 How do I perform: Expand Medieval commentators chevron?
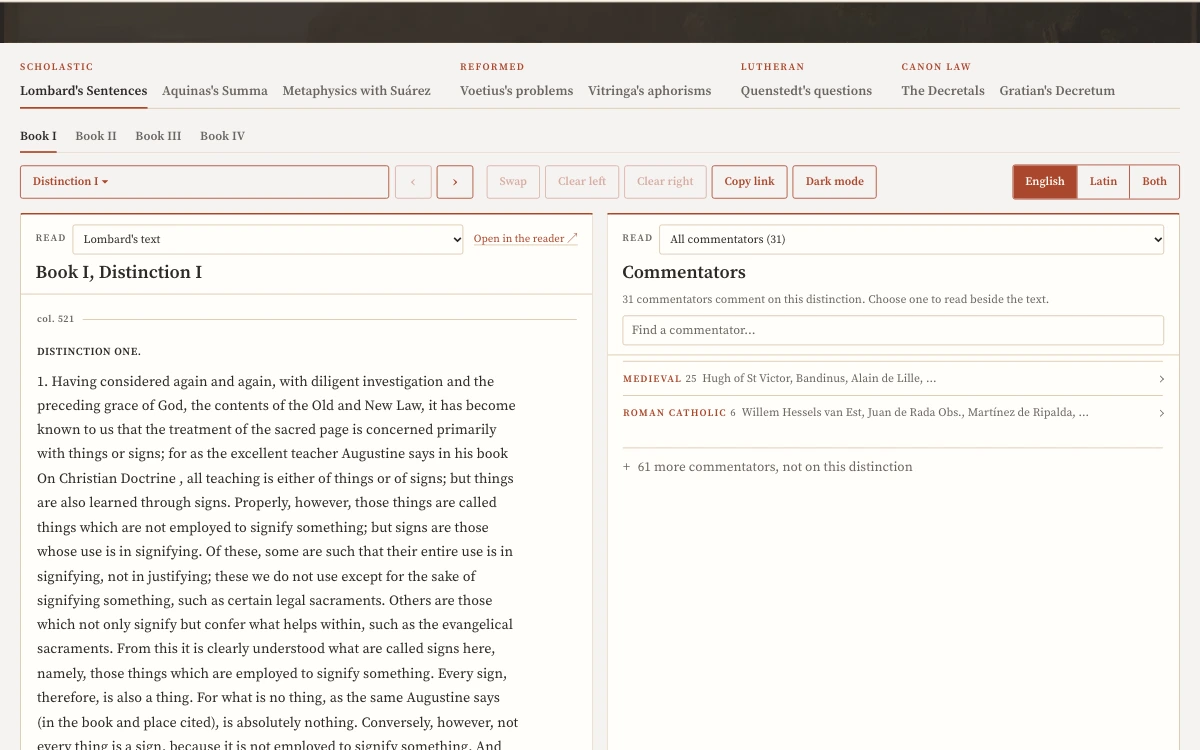pyautogui.click(x=1161, y=379)
